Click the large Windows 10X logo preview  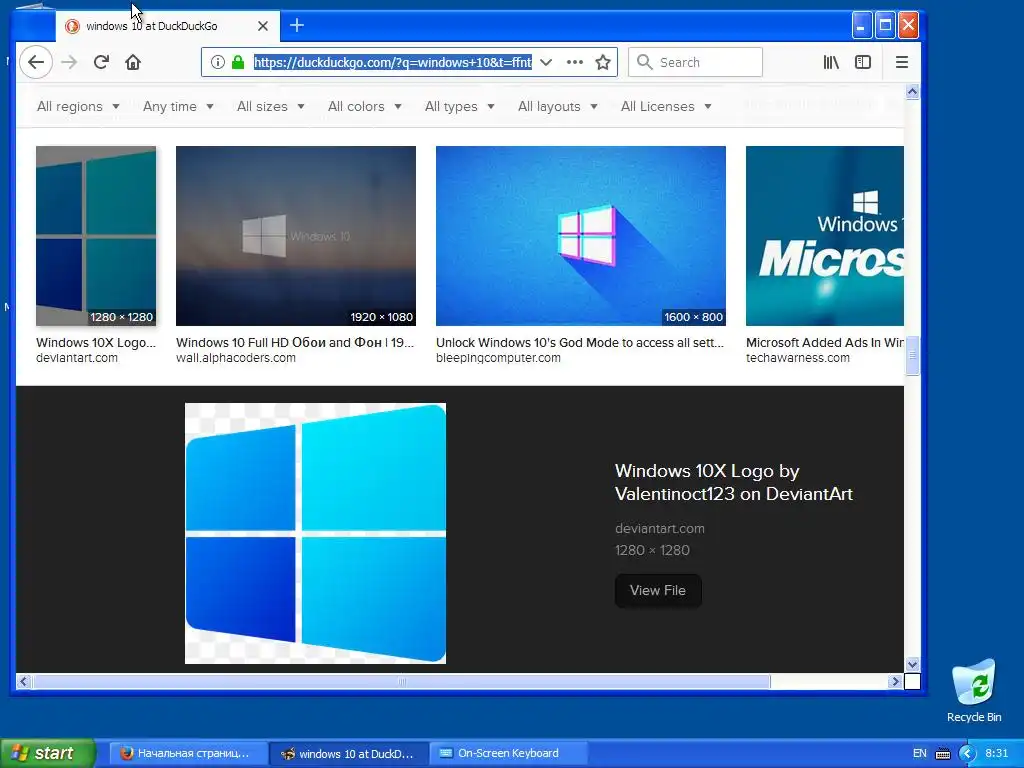click(x=315, y=534)
